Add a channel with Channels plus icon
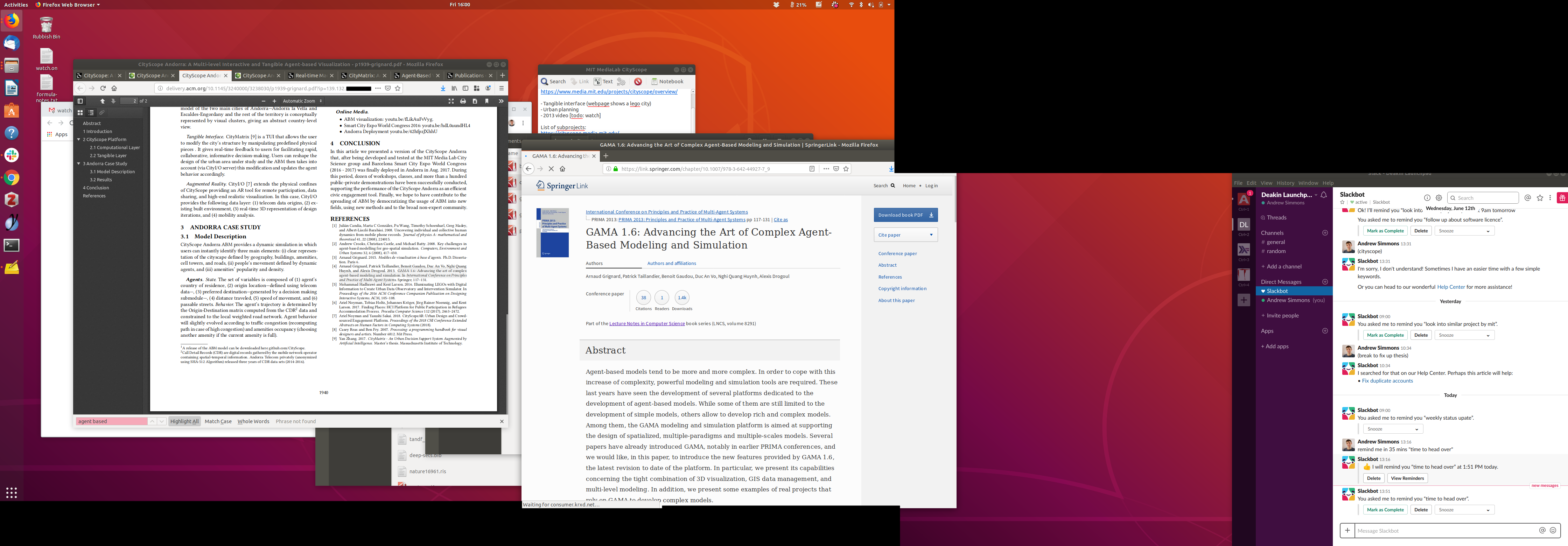 click(1324, 232)
